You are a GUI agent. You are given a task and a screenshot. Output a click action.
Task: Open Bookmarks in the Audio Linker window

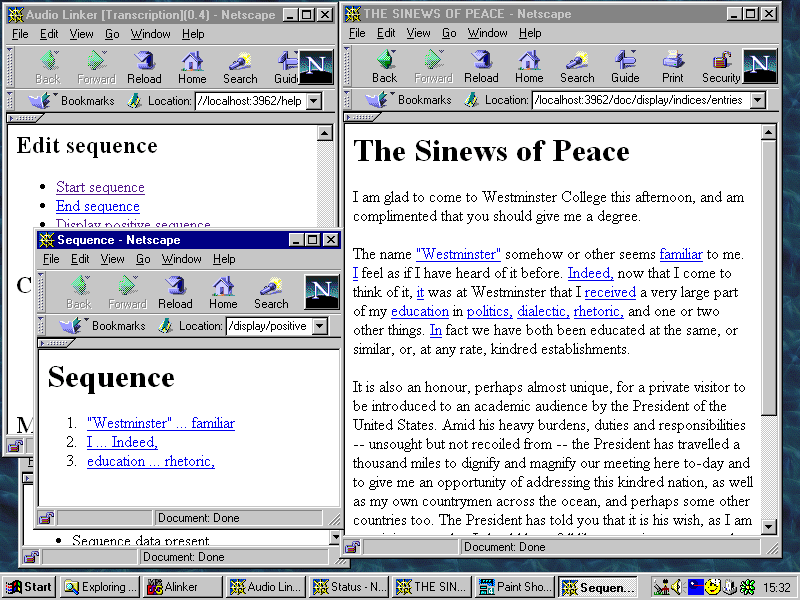pyautogui.click(x=72, y=101)
